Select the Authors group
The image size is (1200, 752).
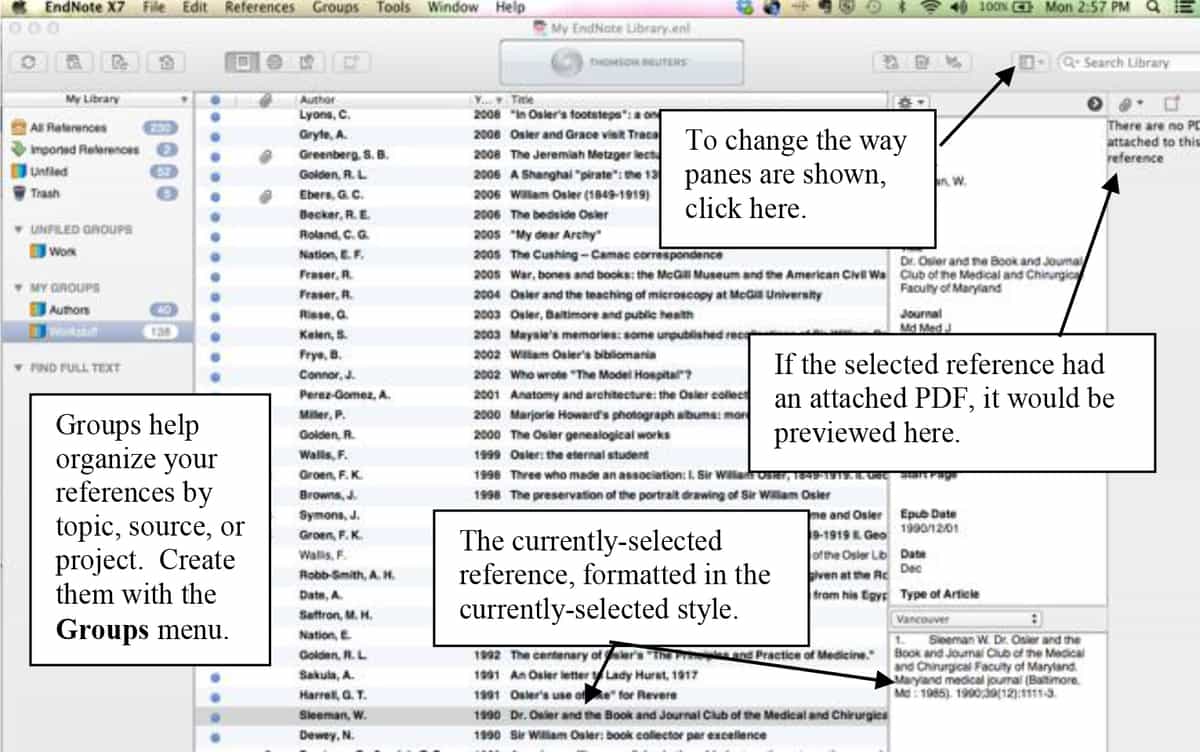(69, 310)
